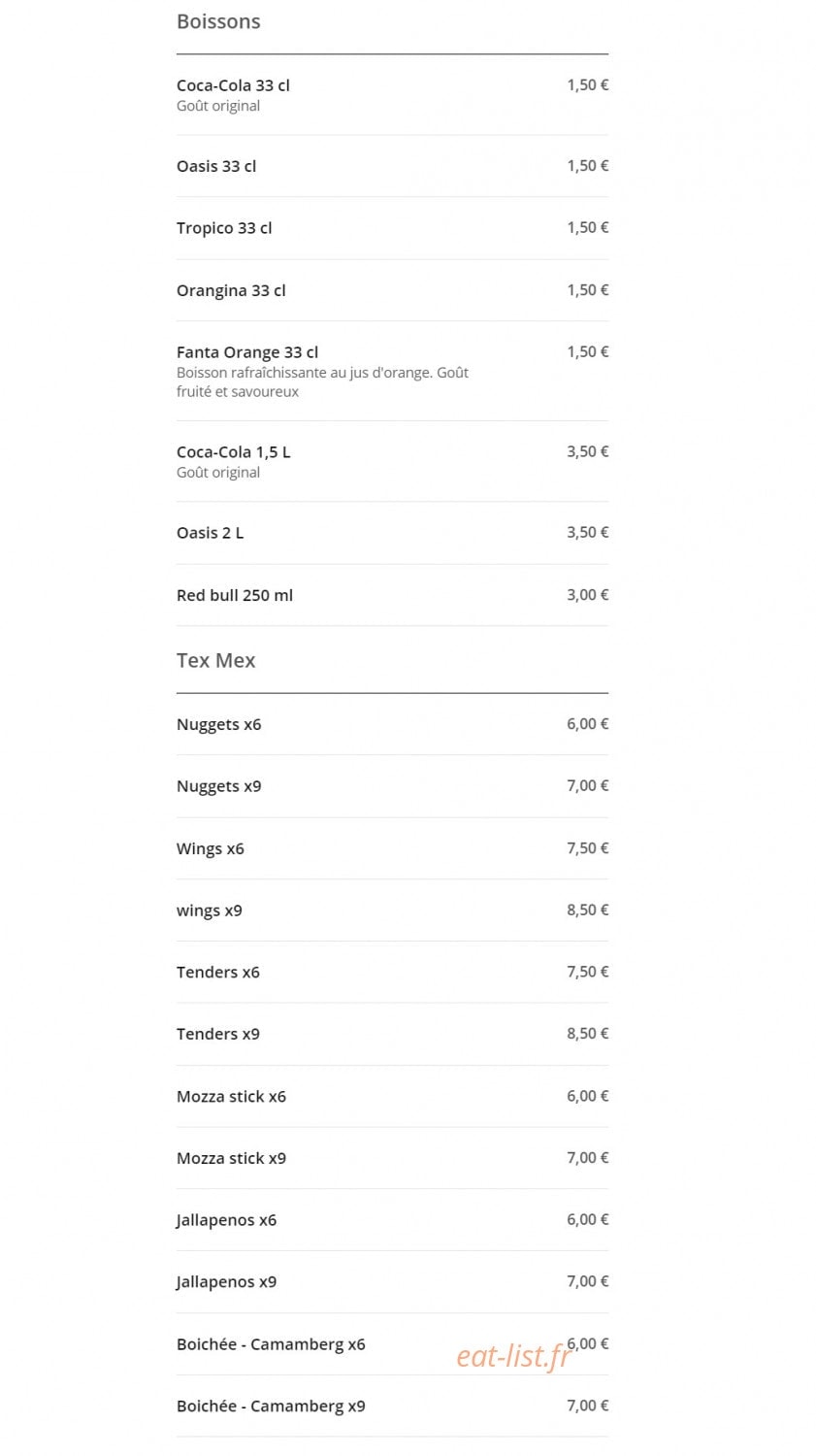The height and width of the screenshot is (1456, 816).
Task: Select Nuggets x6 from Tex Mex
Action: (392, 724)
